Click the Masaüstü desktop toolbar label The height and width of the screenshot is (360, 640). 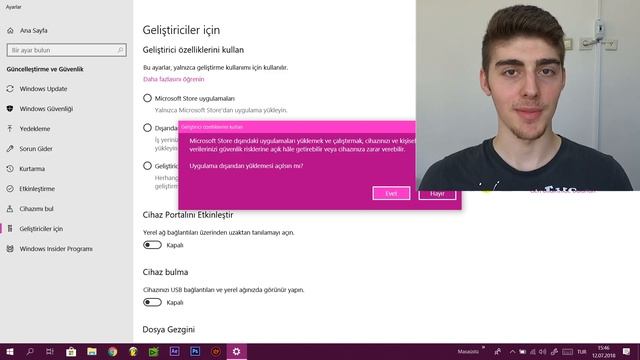468,351
